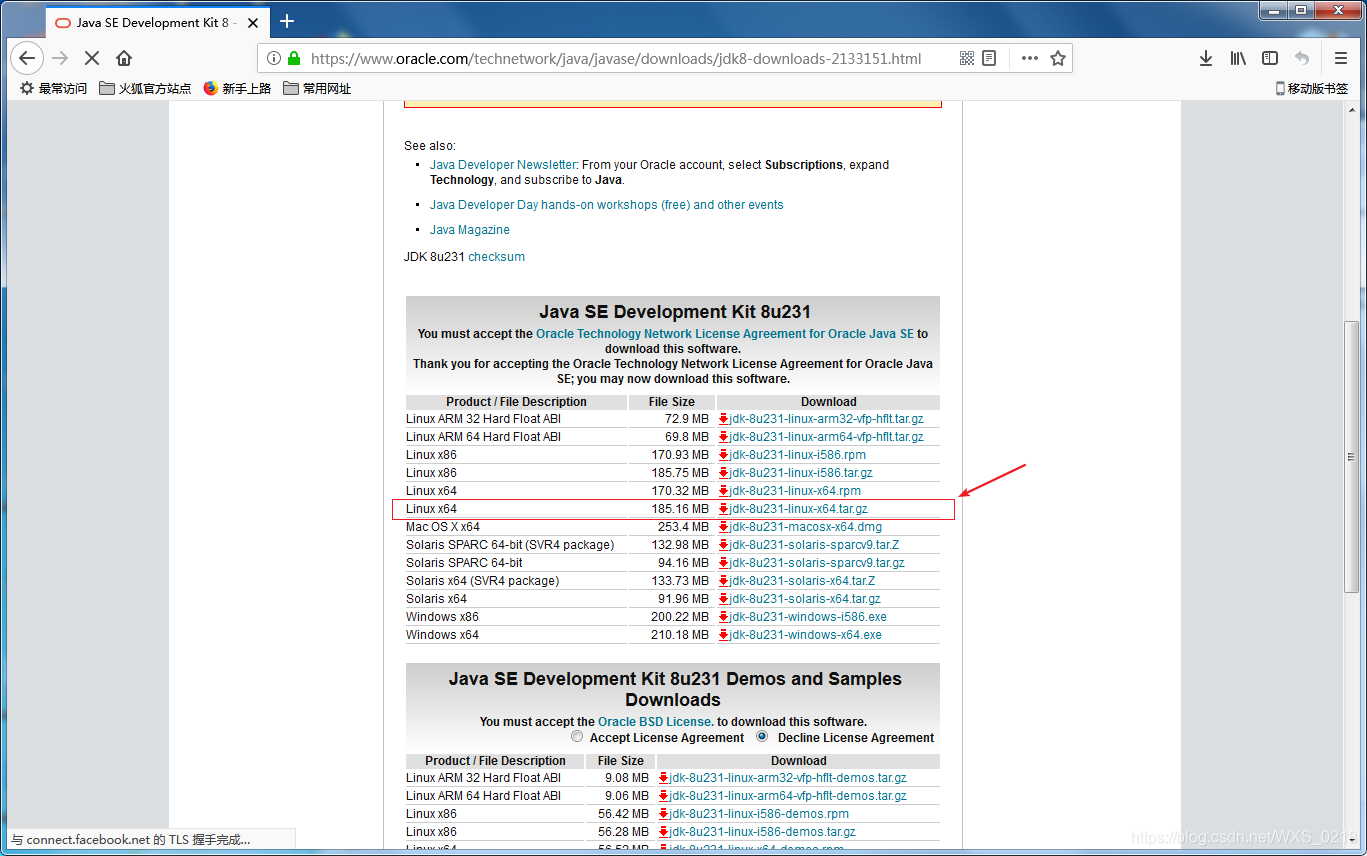Click the red download arrow for macosx-x64.dmg
The image size is (1367, 856).
pos(724,527)
